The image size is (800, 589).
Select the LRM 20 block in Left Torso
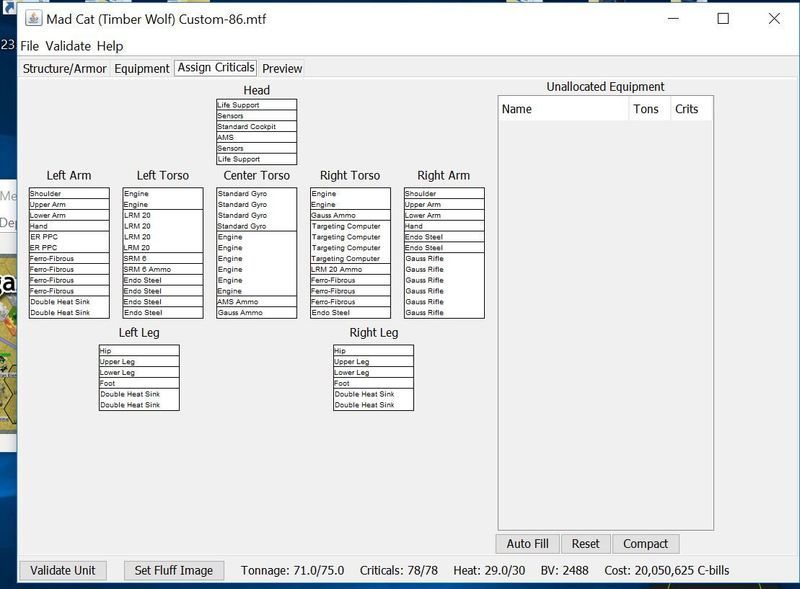[163, 231]
